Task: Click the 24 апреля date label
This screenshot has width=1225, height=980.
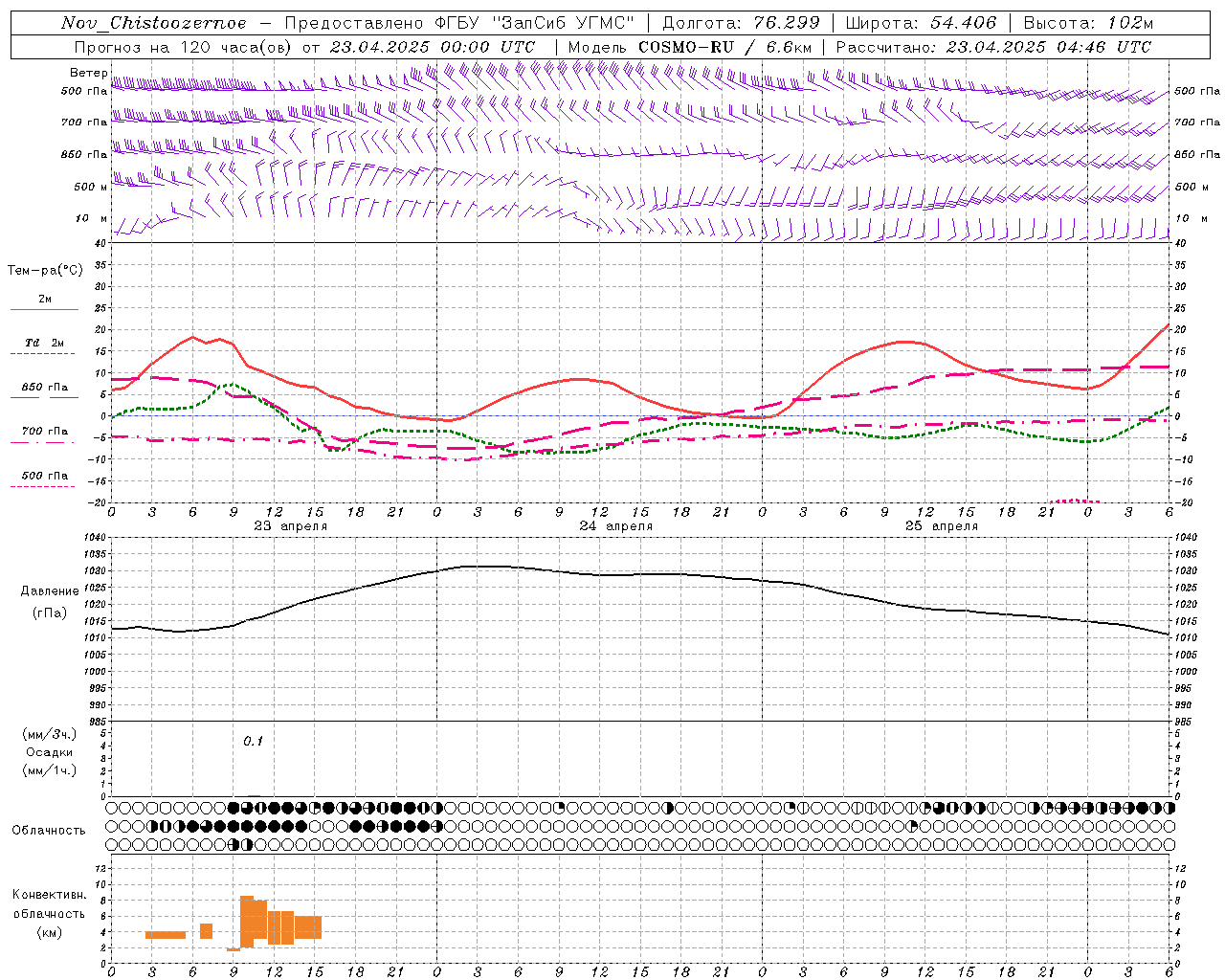Action: click(x=615, y=526)
